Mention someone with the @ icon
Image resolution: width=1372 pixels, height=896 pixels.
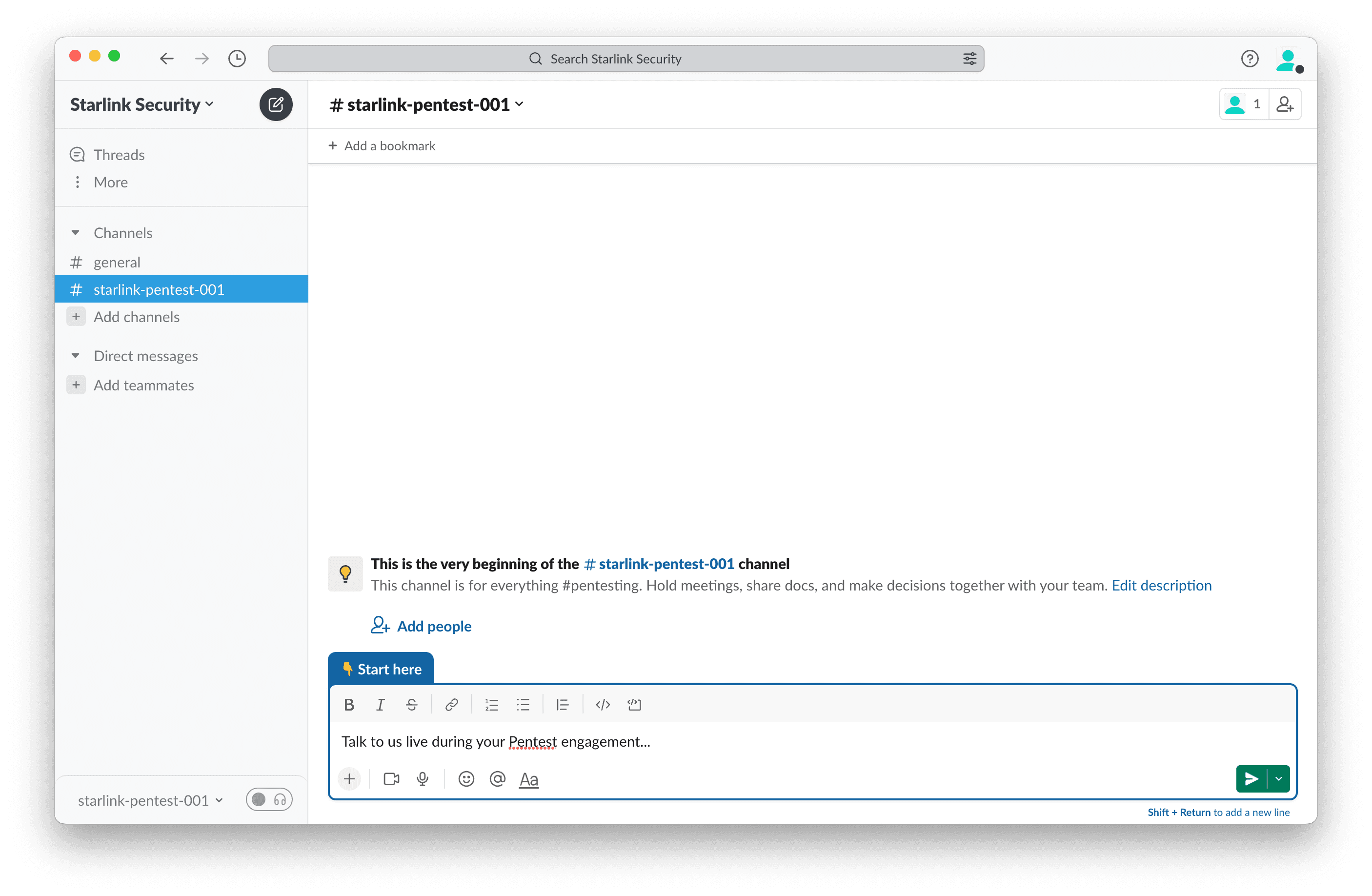[x=498, y=779]
